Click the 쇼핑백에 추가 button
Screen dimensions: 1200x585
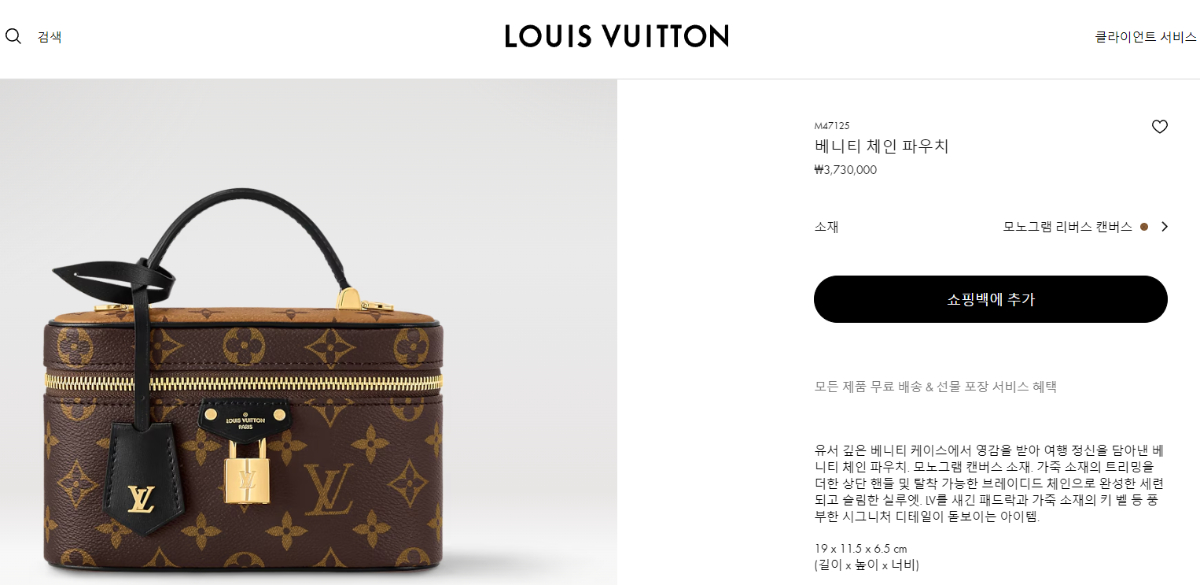[x=991, y=299]
